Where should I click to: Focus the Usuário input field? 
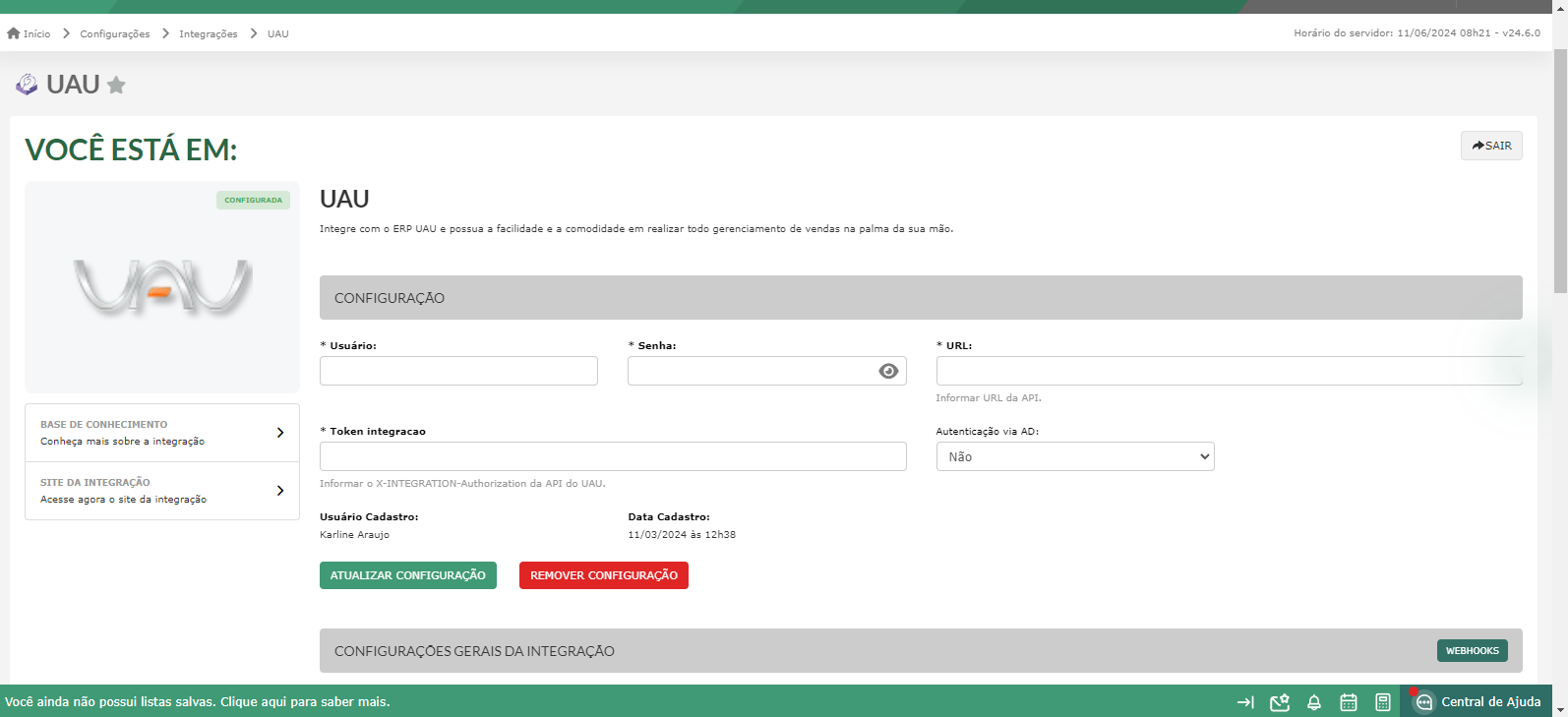[x=458, y=371]
